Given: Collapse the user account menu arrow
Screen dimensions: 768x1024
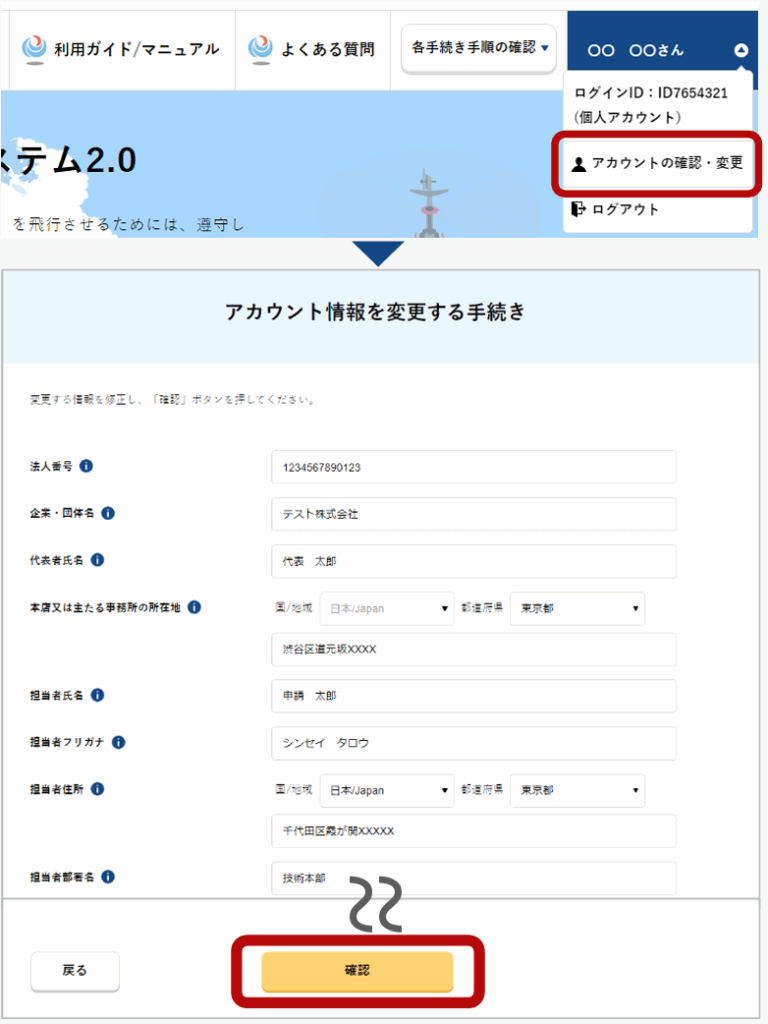Looking at the screenshot, I should [x=740, y=50].
